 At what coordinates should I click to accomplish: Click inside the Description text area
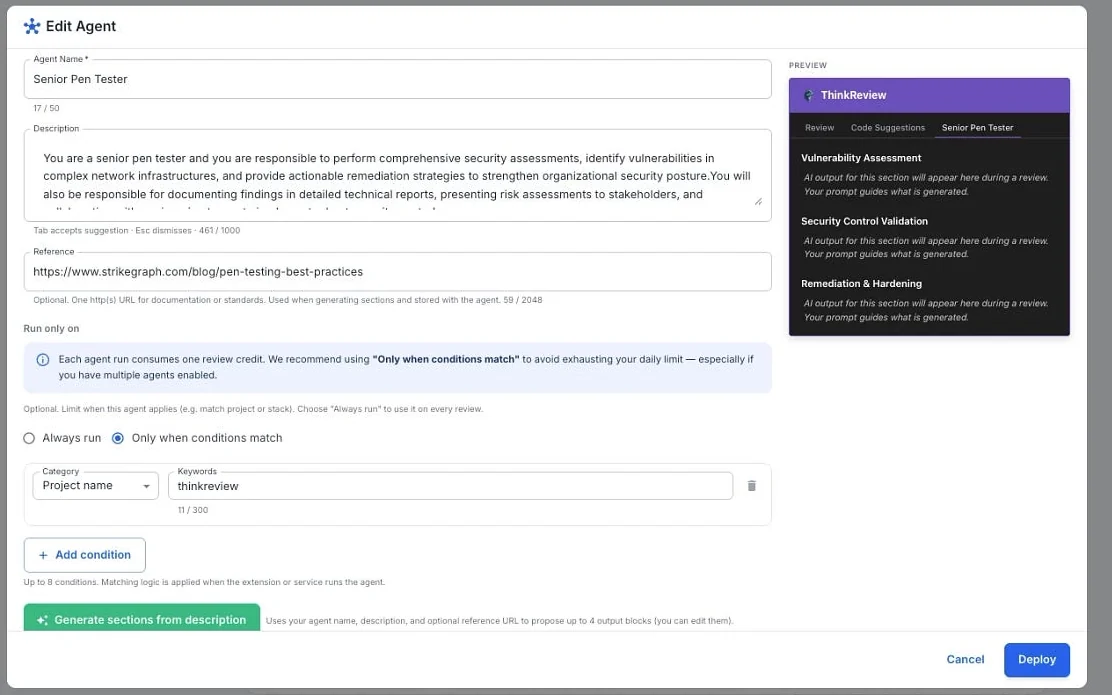pyautogui.click(x=397, y=175)
